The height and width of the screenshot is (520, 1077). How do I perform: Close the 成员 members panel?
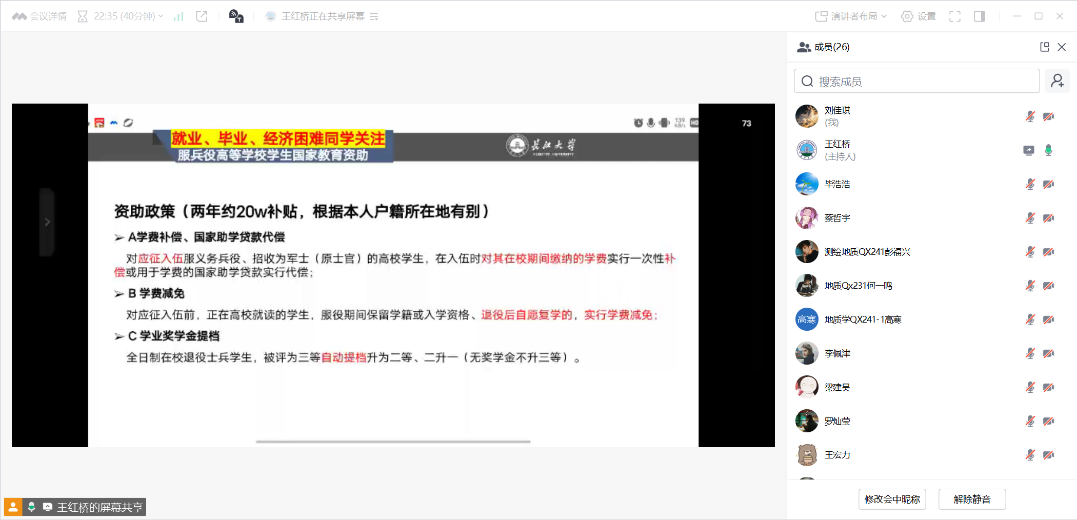(x=1062, y=47)
